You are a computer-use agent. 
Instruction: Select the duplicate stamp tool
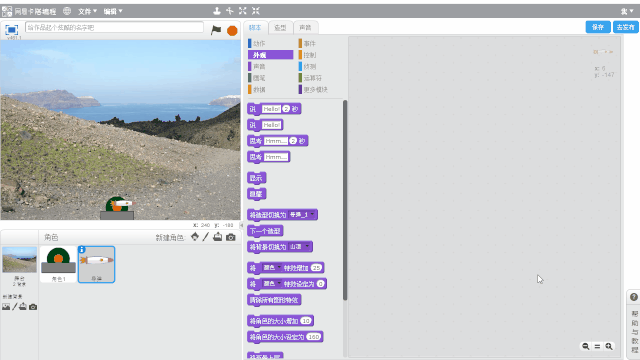217,11
